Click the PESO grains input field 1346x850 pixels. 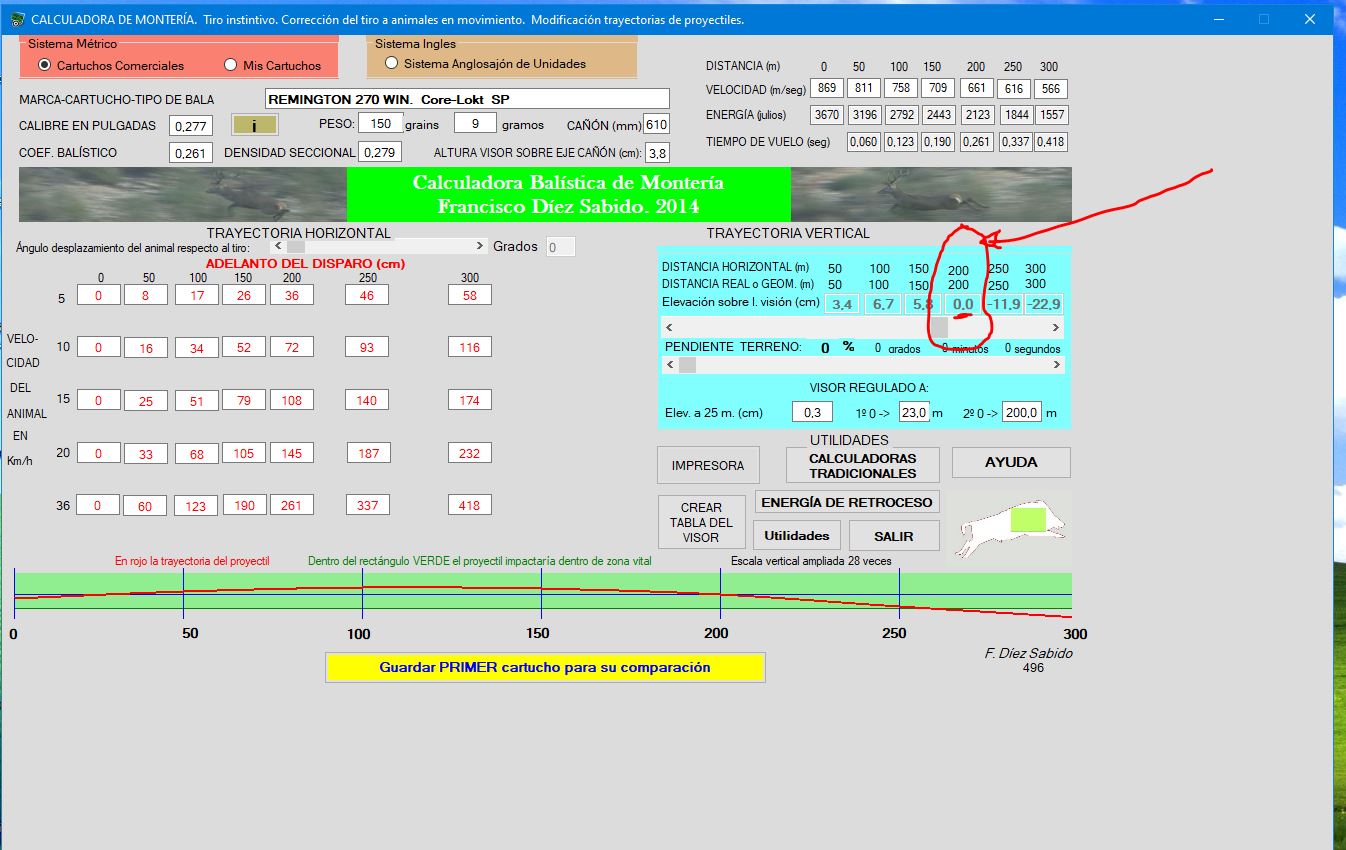[x=380, y=123]
